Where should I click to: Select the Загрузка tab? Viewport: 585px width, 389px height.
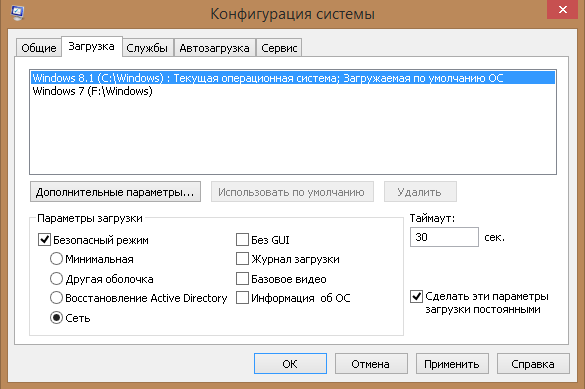coord(91,47)
